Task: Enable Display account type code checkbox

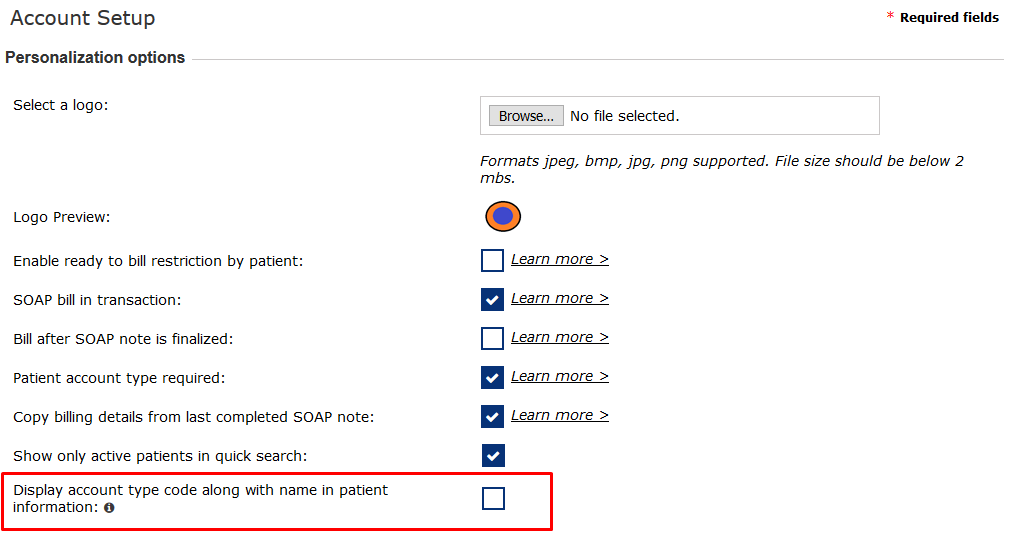Action: pos(493,498)
